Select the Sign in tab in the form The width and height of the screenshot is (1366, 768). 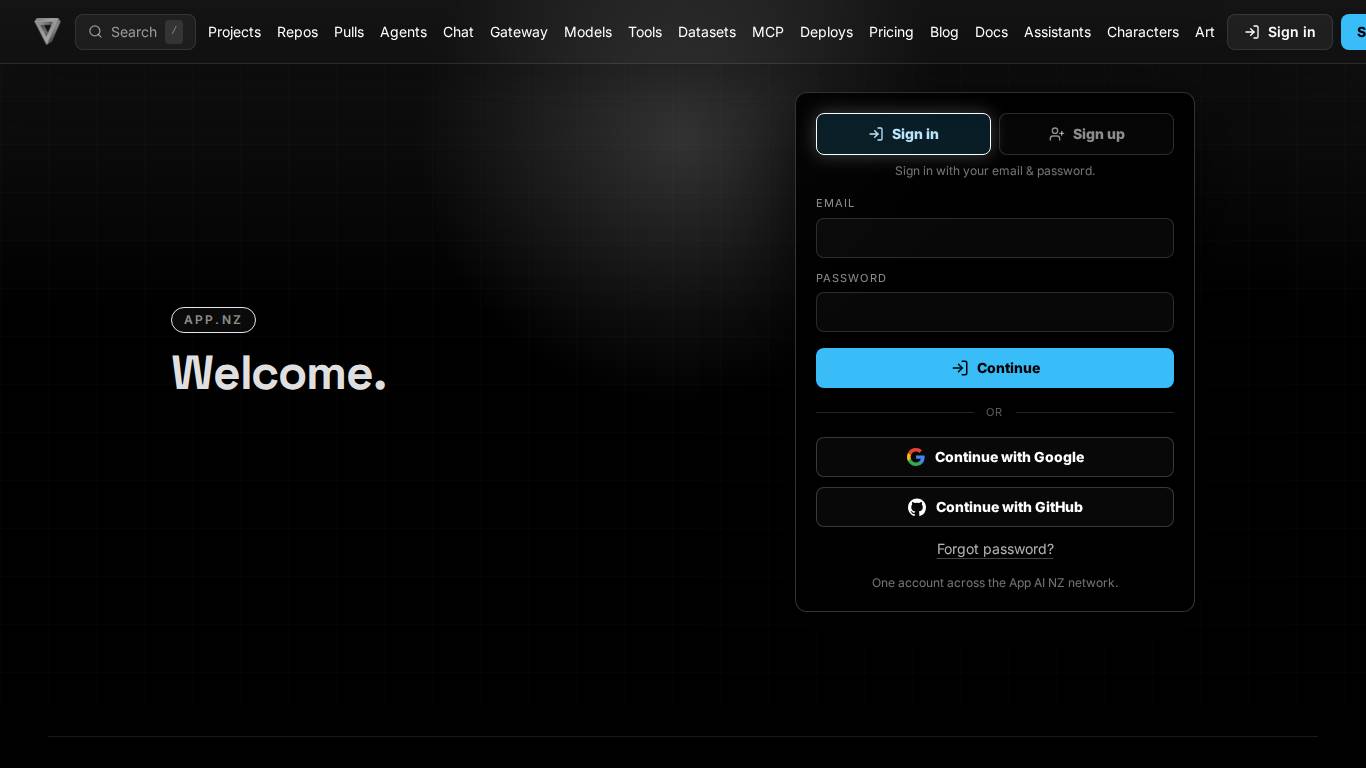pyautogui.click(x=903, y=134)
